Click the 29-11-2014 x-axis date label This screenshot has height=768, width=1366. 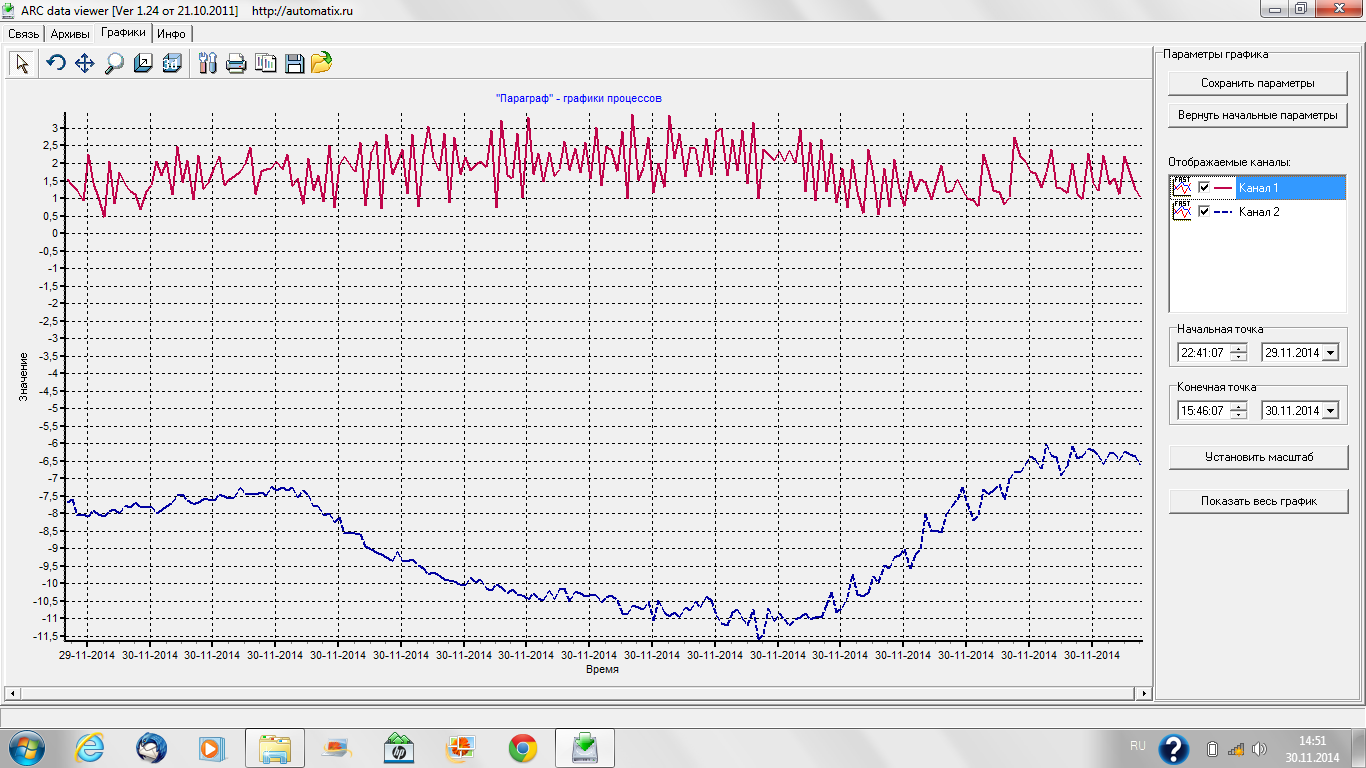[x=88, y=655]
